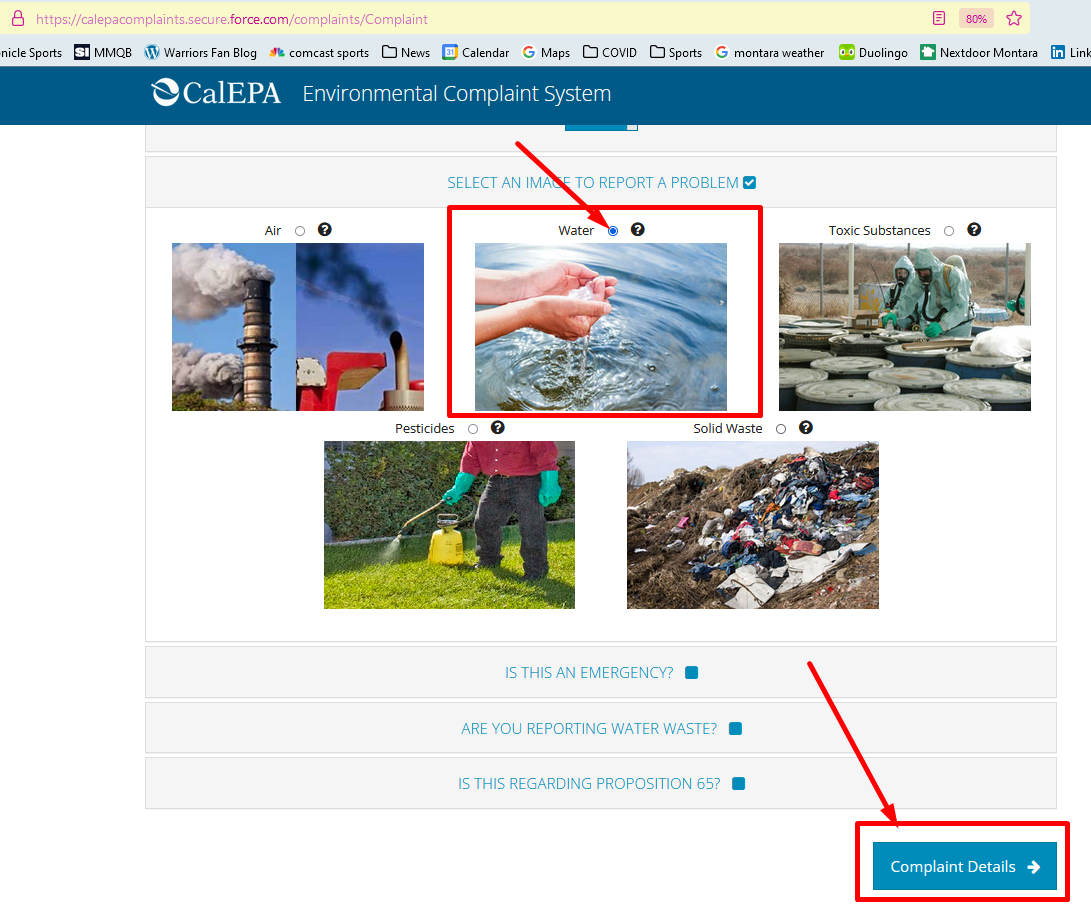
Task: Open the MMQB bookmark
Action: pos(103,52)
